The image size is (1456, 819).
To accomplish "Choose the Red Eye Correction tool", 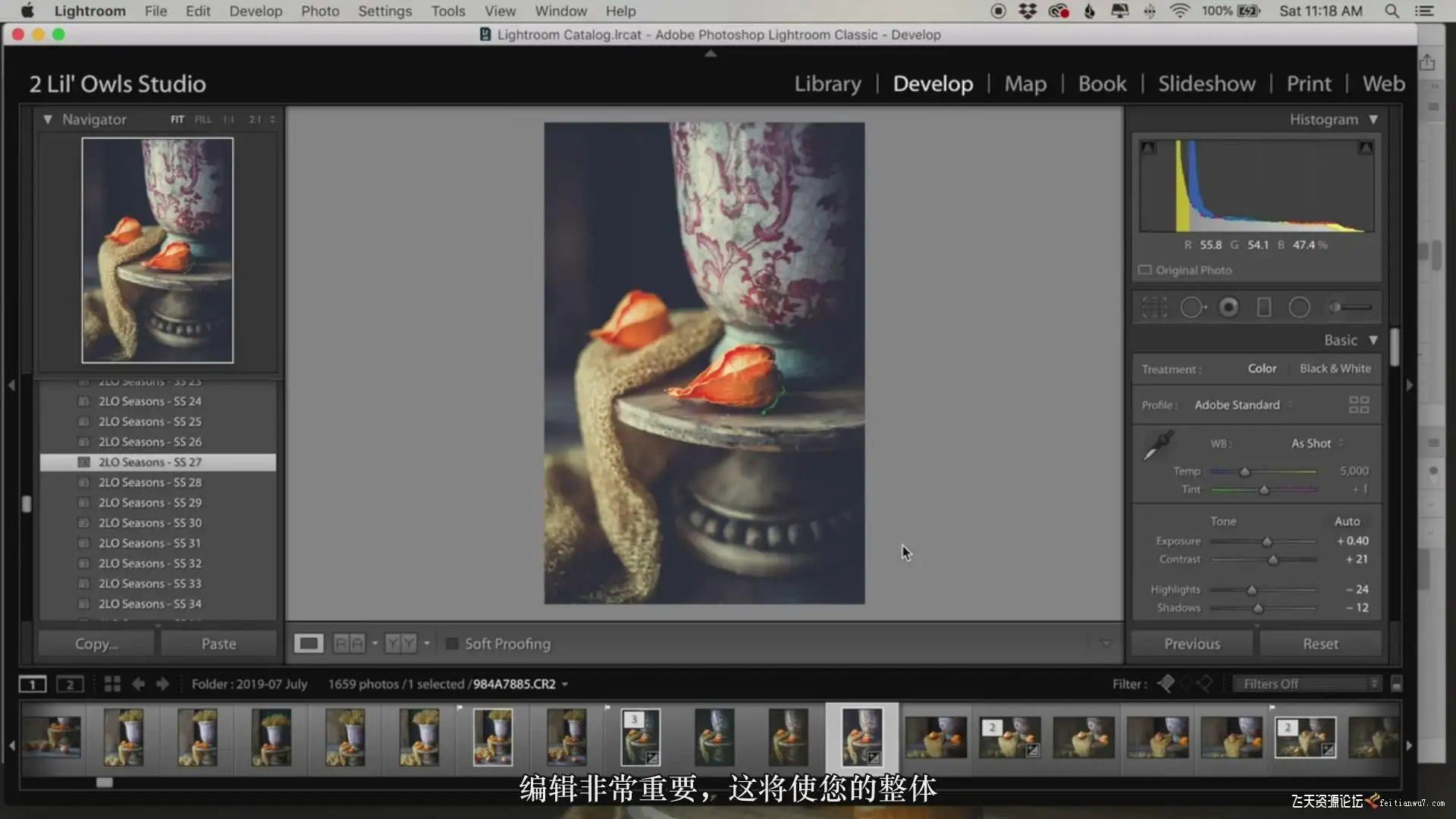I will tap(1228, 307).
